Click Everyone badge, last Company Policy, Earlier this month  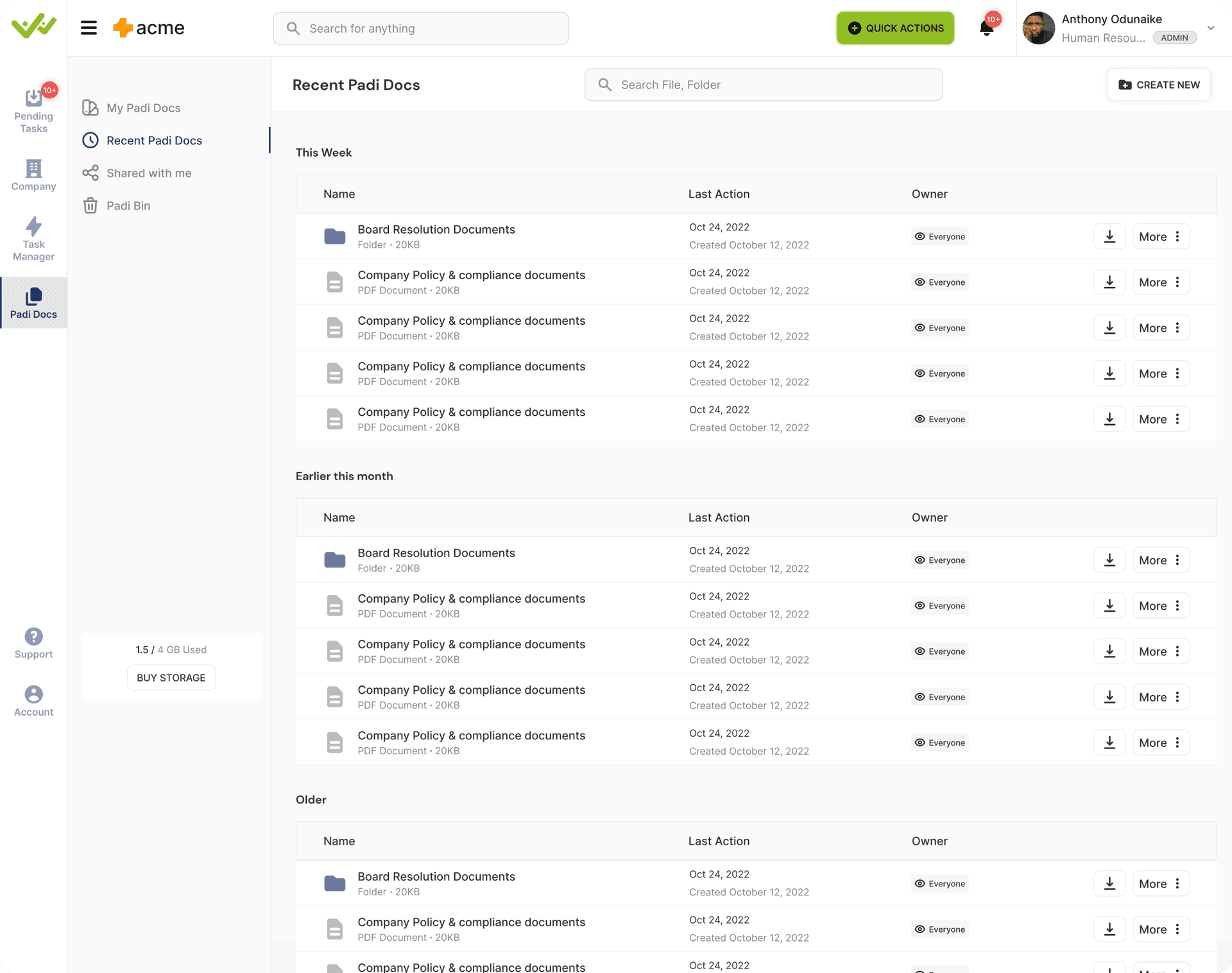click(940, 743)
